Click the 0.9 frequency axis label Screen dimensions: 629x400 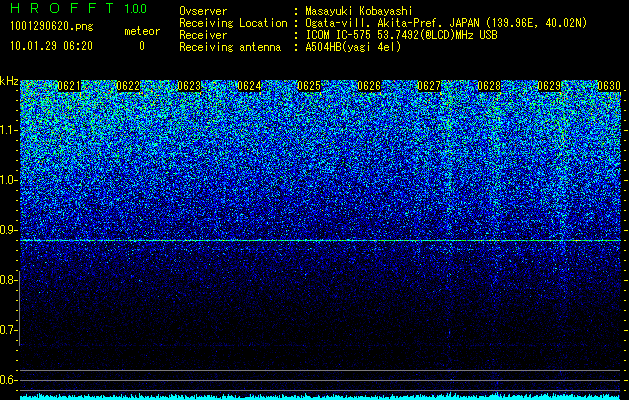pyautogui.click(x=8, y=230)
